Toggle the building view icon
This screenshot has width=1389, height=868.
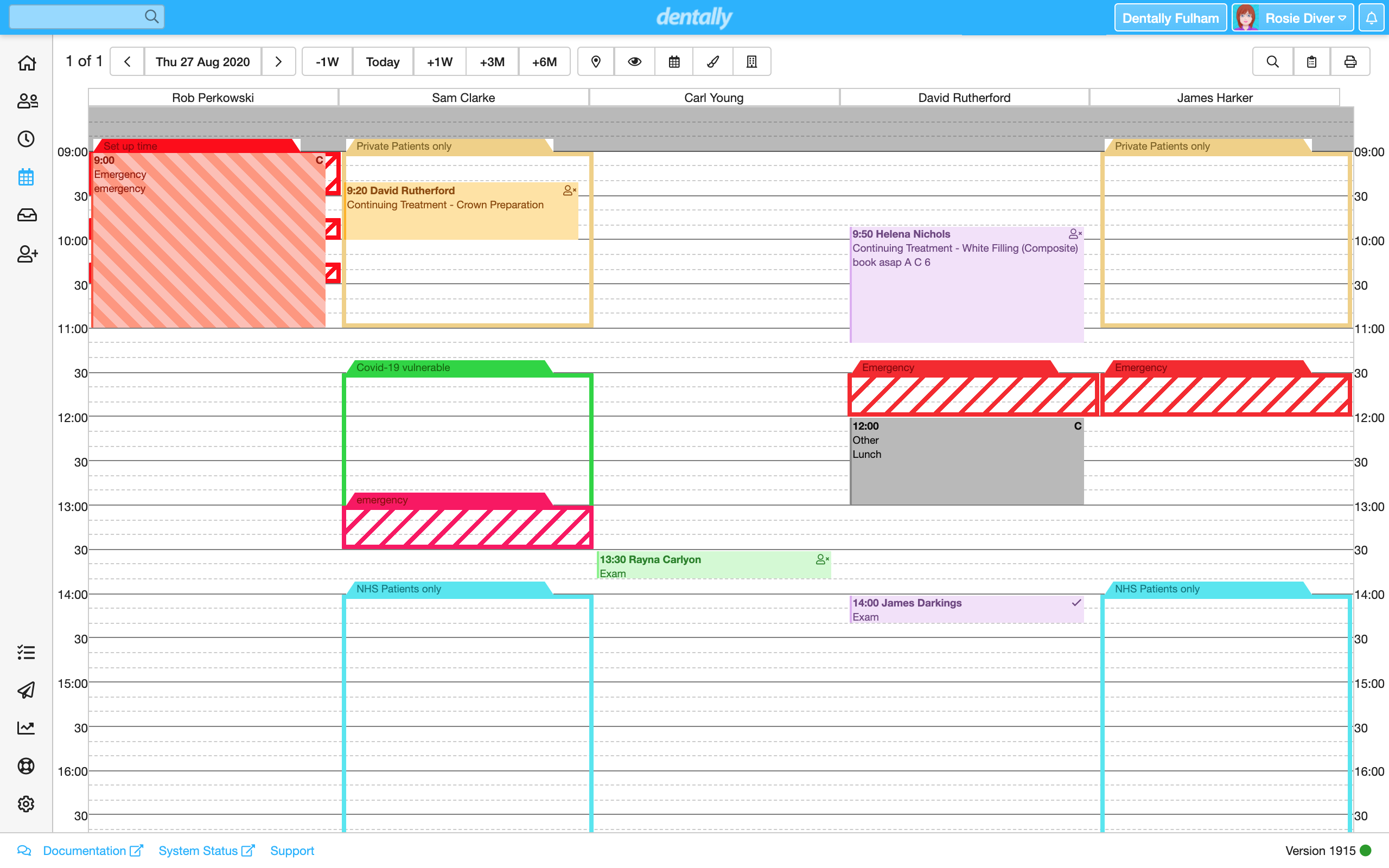coord(751,61)
